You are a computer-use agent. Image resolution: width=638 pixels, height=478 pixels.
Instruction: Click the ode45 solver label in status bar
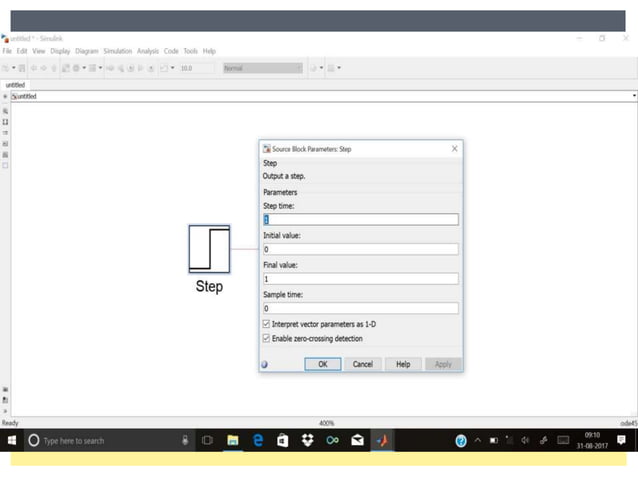click(629, 423)
